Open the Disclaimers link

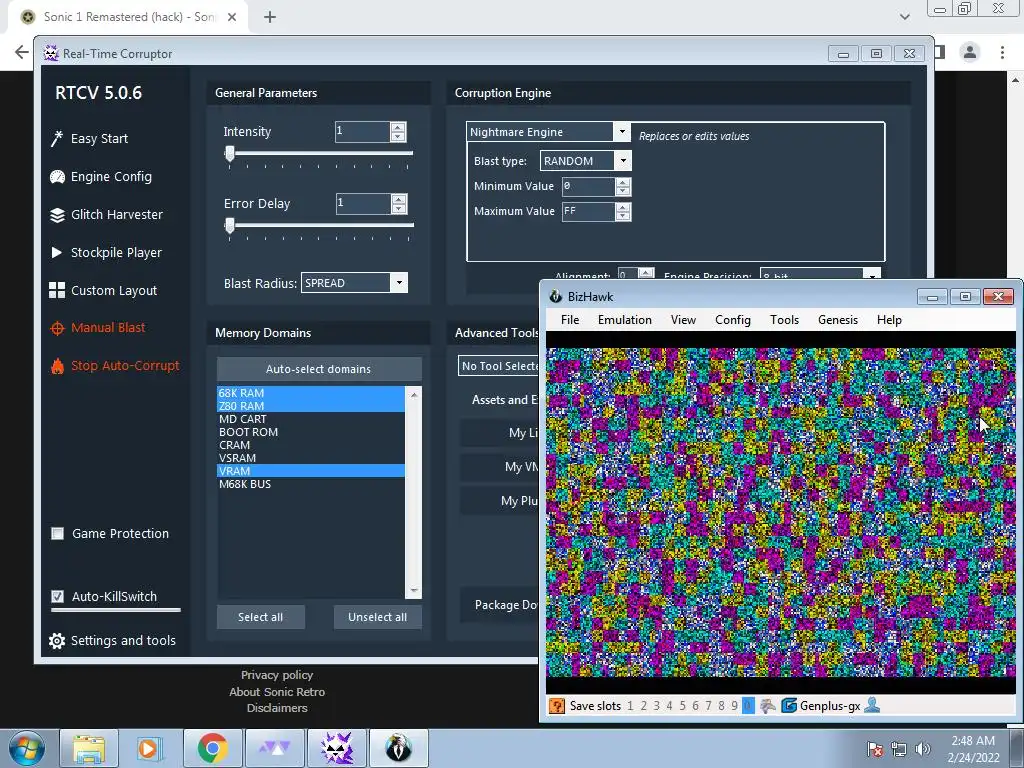(277, 708)
